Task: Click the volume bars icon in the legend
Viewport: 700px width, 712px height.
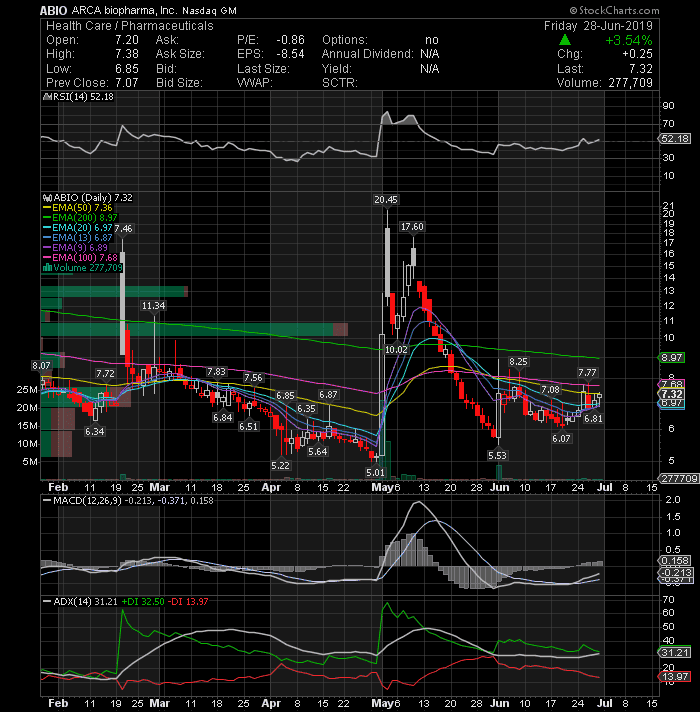Action: pyautogui.click(x=47, y=268)
